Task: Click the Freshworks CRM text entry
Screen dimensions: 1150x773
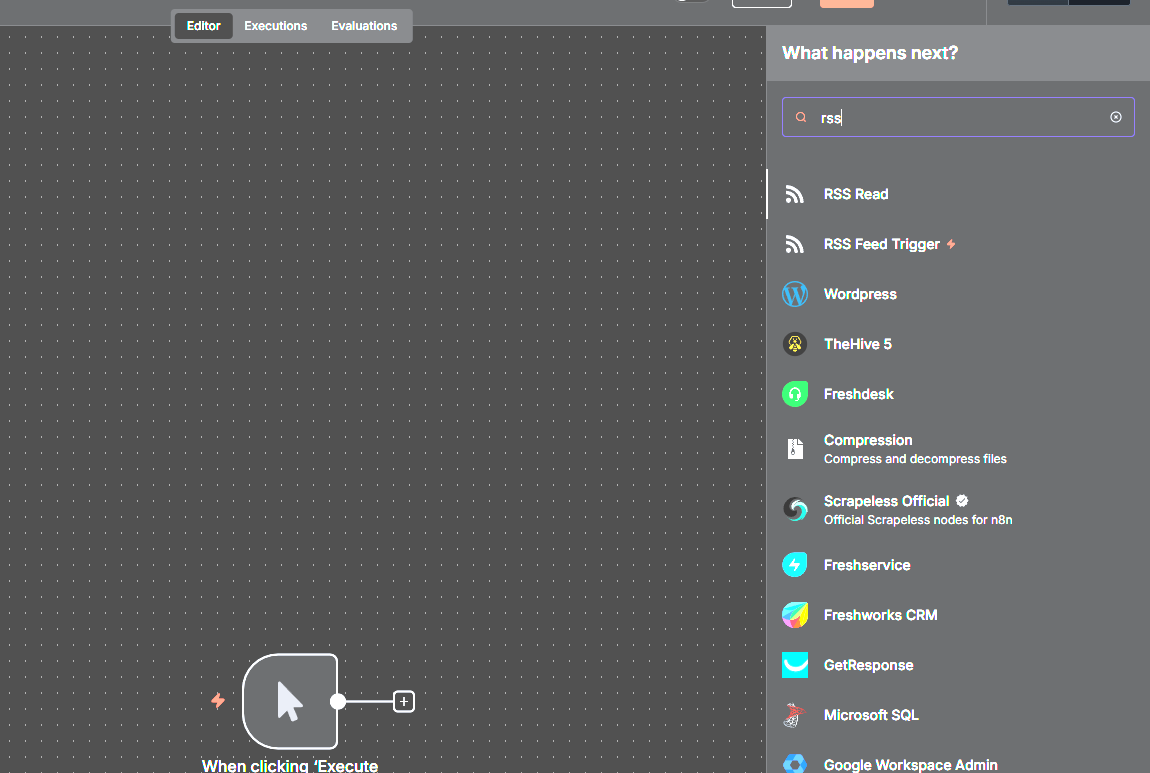Action: (x=880, y=615)
